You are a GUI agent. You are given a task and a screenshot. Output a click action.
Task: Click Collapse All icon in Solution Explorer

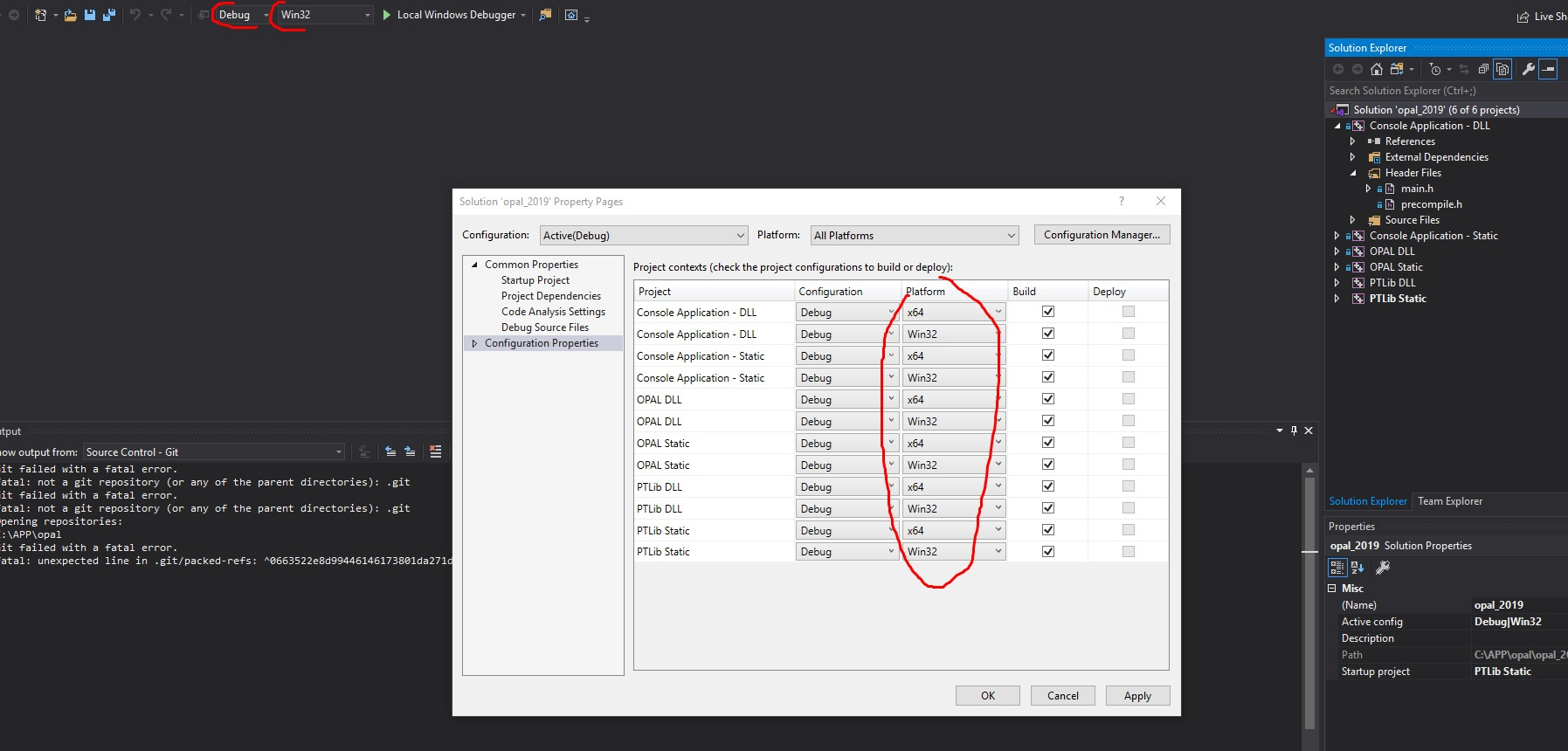coord(1483,69)
